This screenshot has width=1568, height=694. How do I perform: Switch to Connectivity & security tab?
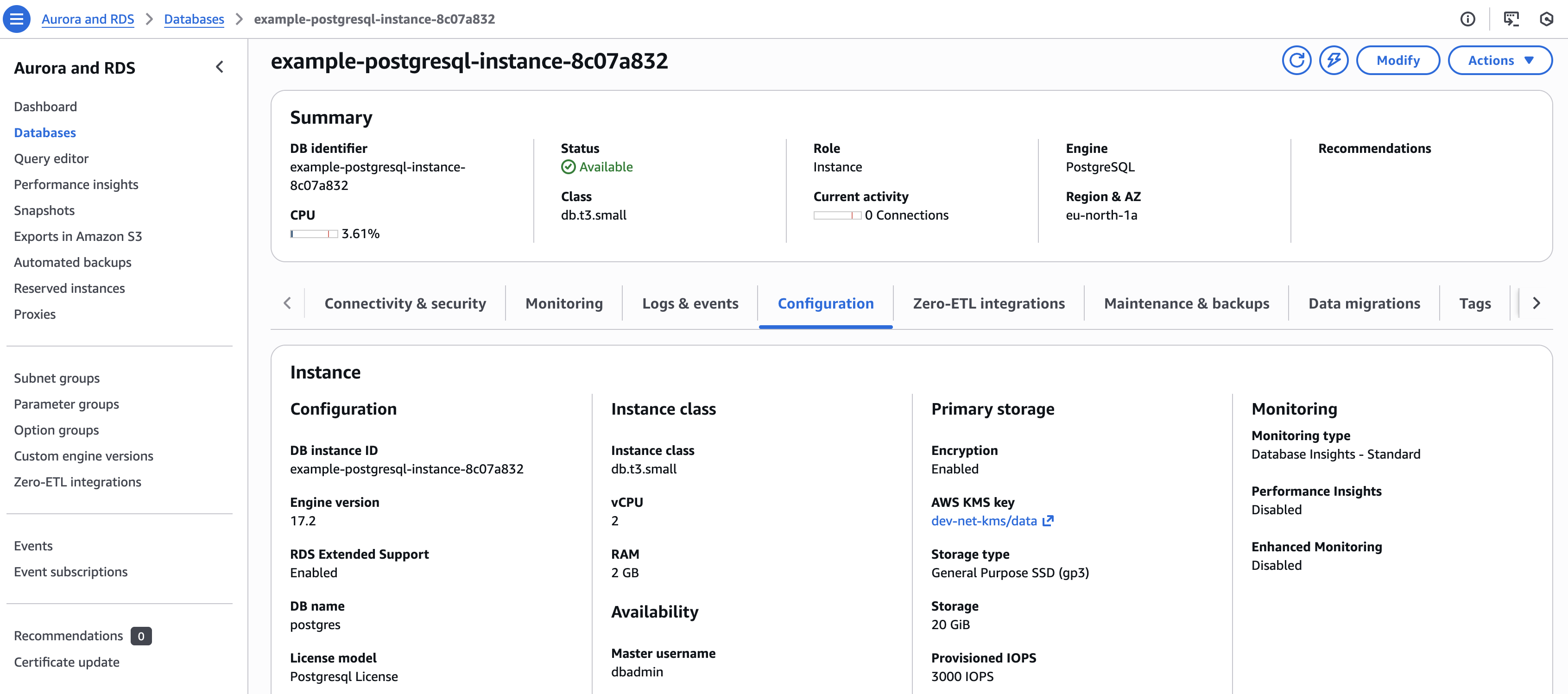point(405,303)
